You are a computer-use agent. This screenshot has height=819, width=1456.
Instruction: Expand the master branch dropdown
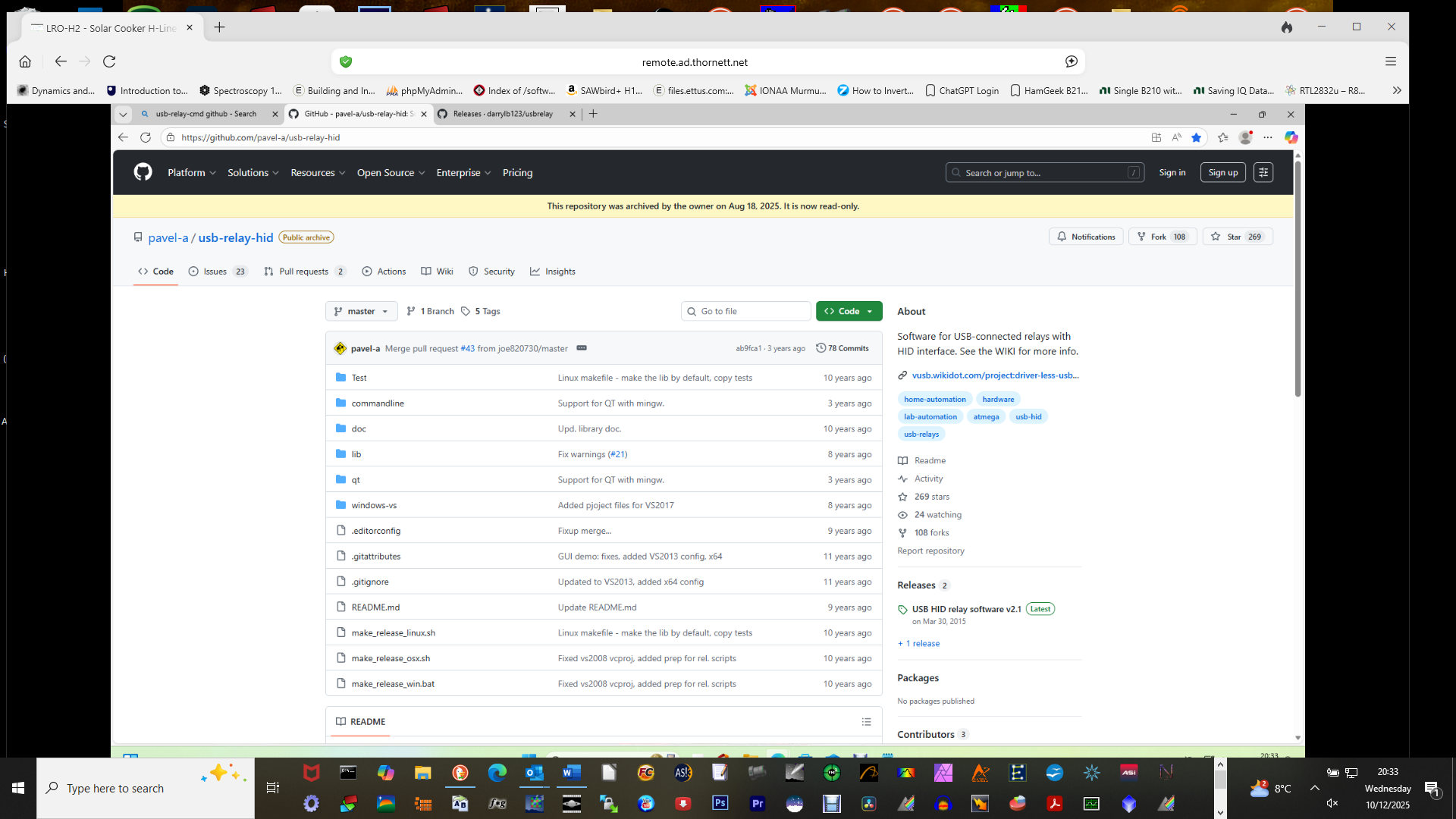pyautogui.click(x=361, y=311)
